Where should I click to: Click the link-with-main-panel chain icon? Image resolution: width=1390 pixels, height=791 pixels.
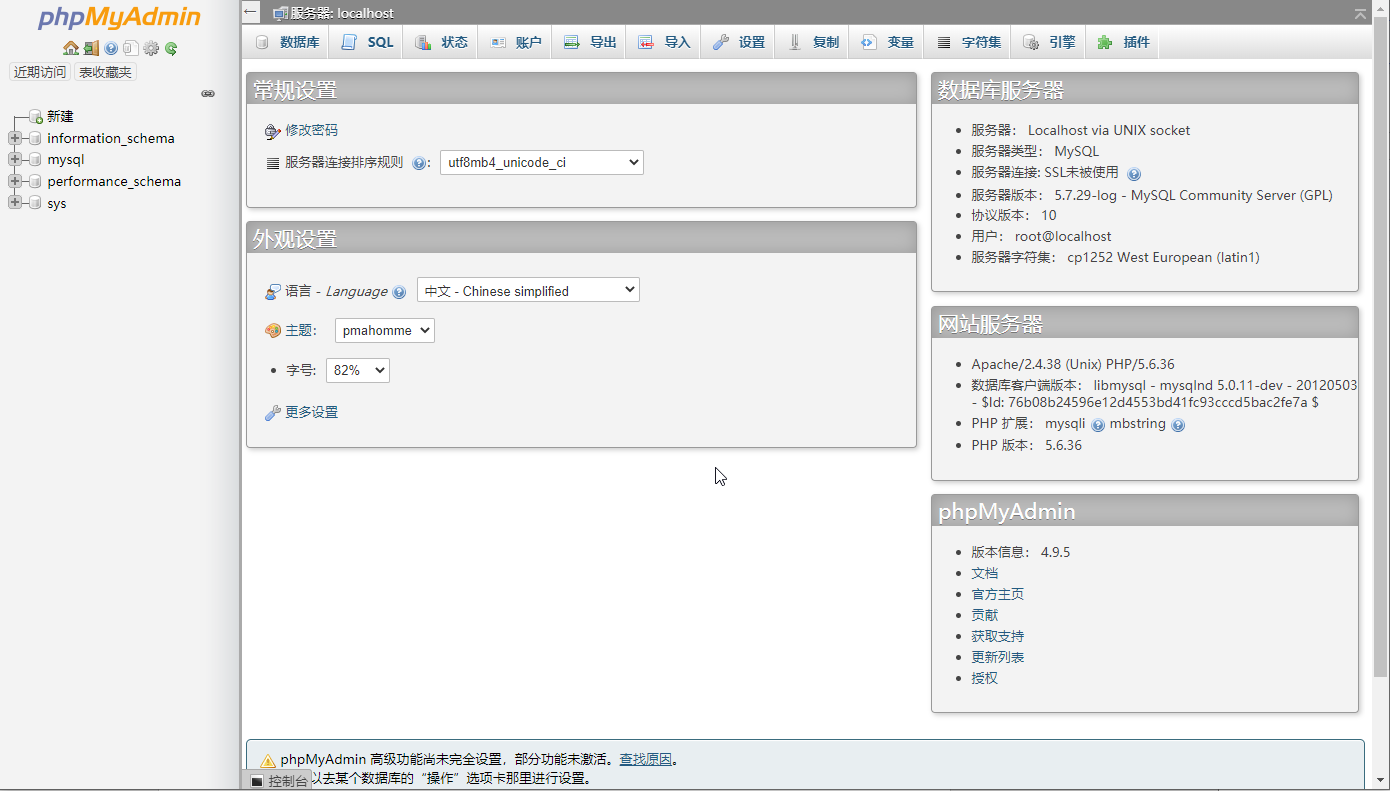208,93
